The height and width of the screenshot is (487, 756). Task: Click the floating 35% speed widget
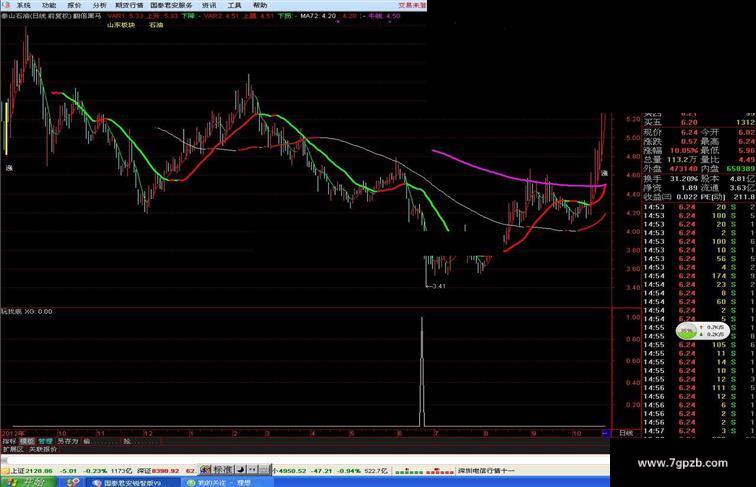(x=702, y=331)
